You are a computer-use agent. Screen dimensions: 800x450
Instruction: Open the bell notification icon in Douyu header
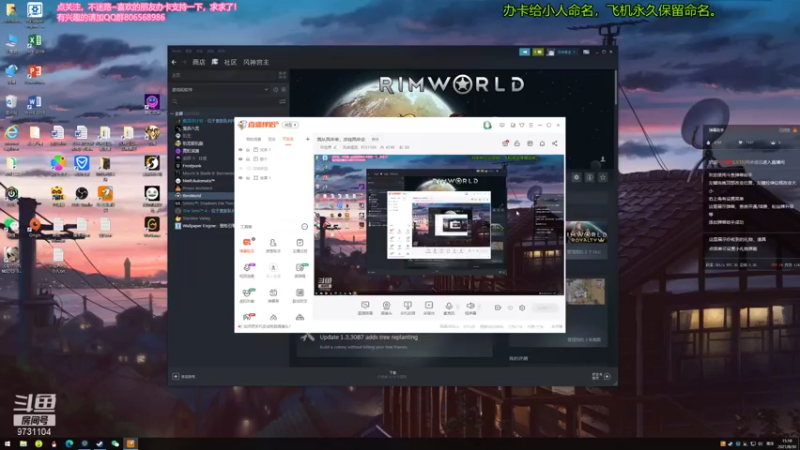[542, 143]
